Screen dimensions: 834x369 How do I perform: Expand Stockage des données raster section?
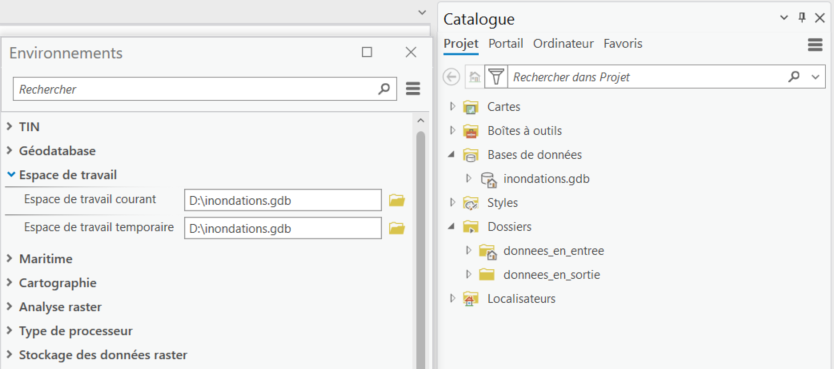point(10,354)
